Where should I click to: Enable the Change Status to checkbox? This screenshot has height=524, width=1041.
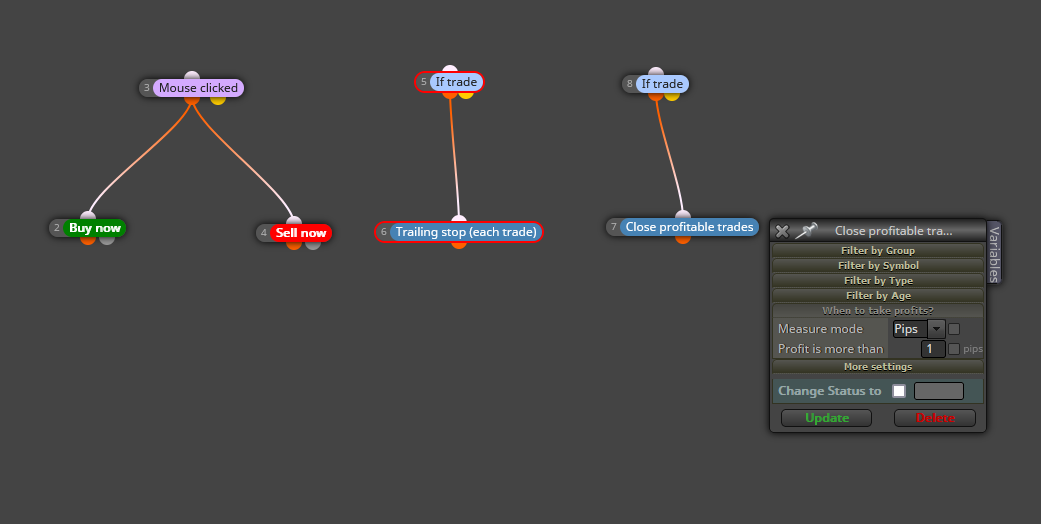[898, 391]
